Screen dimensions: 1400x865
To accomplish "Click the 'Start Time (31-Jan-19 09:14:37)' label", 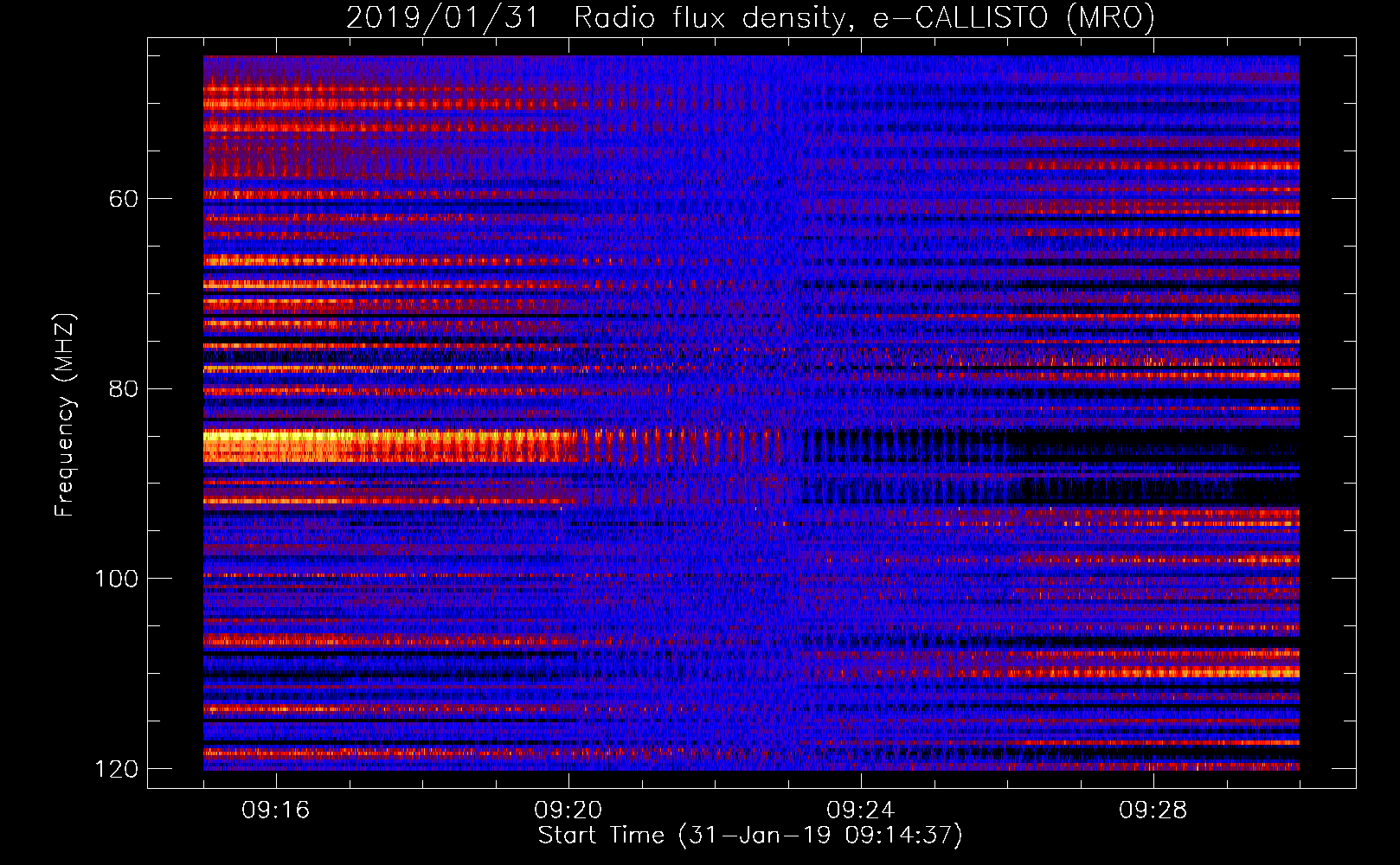I will tap(750, 836).
